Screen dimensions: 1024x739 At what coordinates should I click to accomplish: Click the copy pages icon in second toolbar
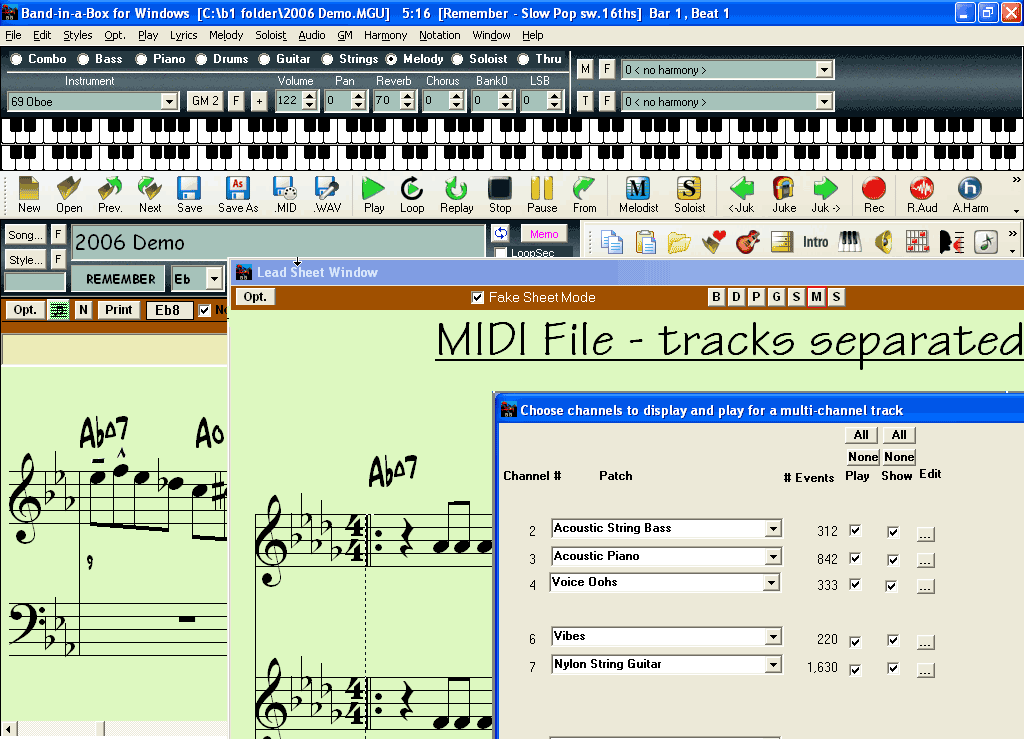pos(611,242)
